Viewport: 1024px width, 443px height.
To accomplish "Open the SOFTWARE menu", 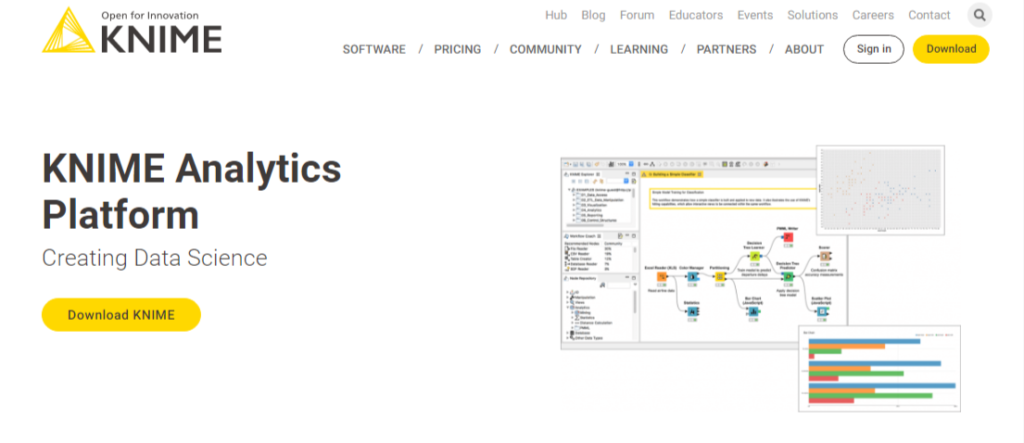I will point(374,50).
